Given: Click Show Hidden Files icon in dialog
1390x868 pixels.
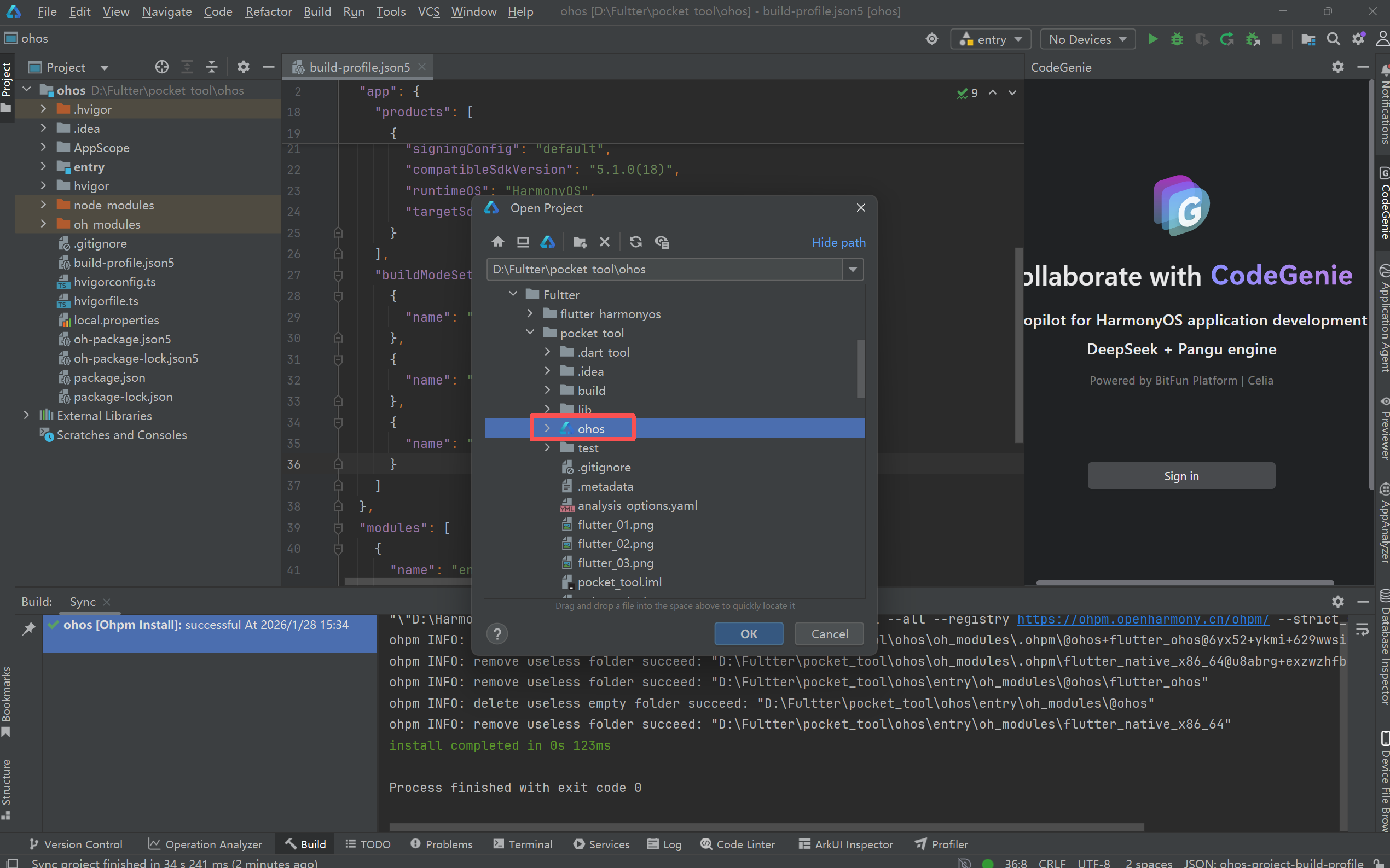Looking at the screenshot, I should coord(662,242).
